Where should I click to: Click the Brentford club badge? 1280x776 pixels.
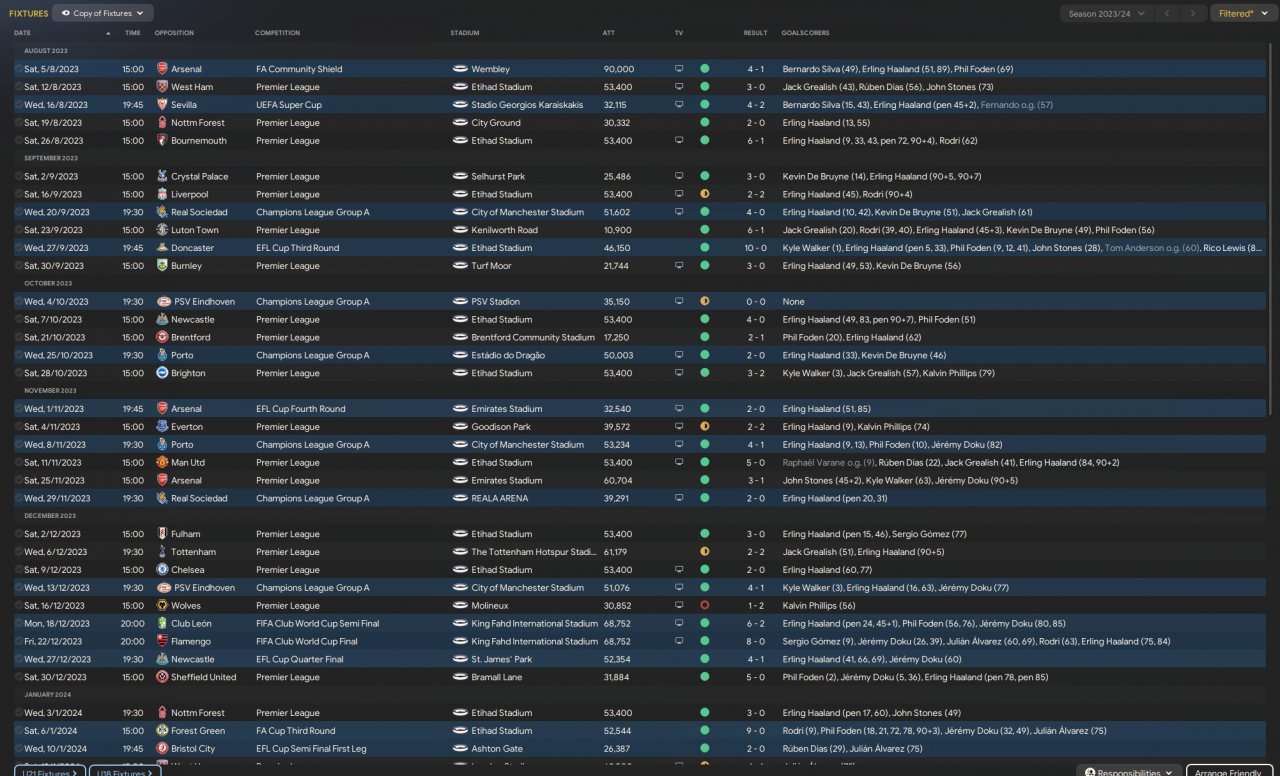tap(162, 338)
